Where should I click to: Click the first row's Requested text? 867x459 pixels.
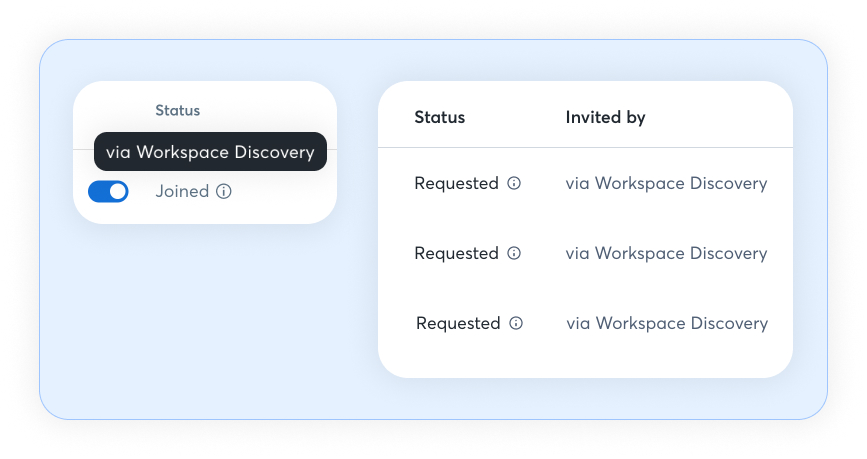click(x=457, y=184)
